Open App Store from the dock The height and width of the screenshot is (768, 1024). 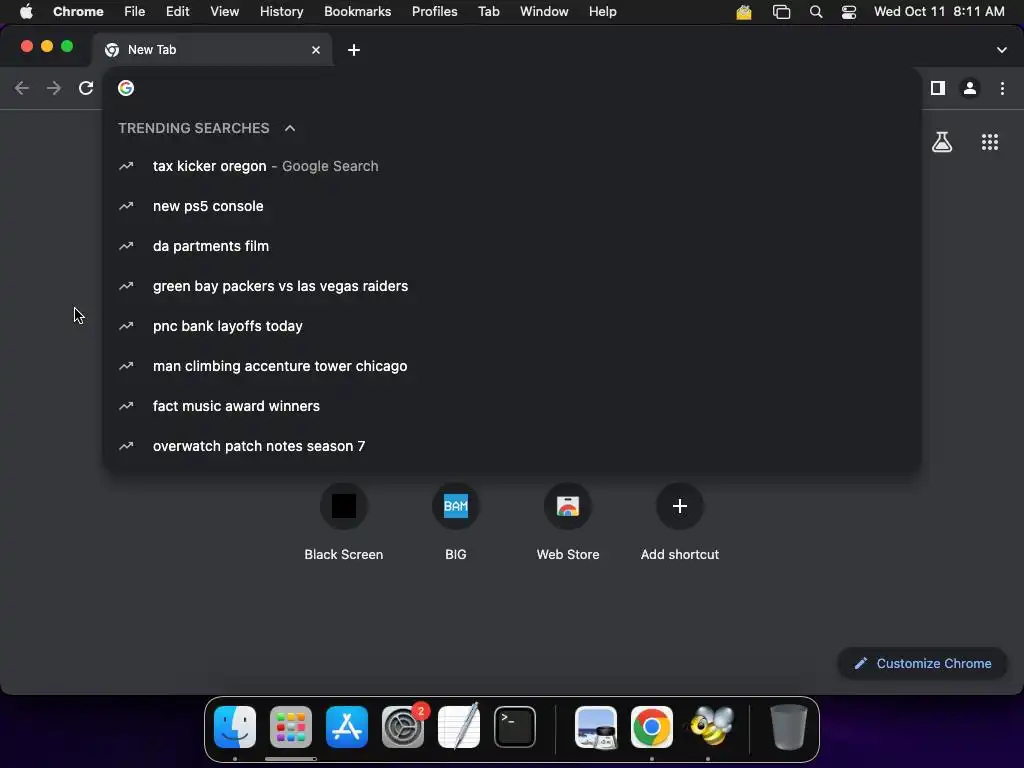347,727
